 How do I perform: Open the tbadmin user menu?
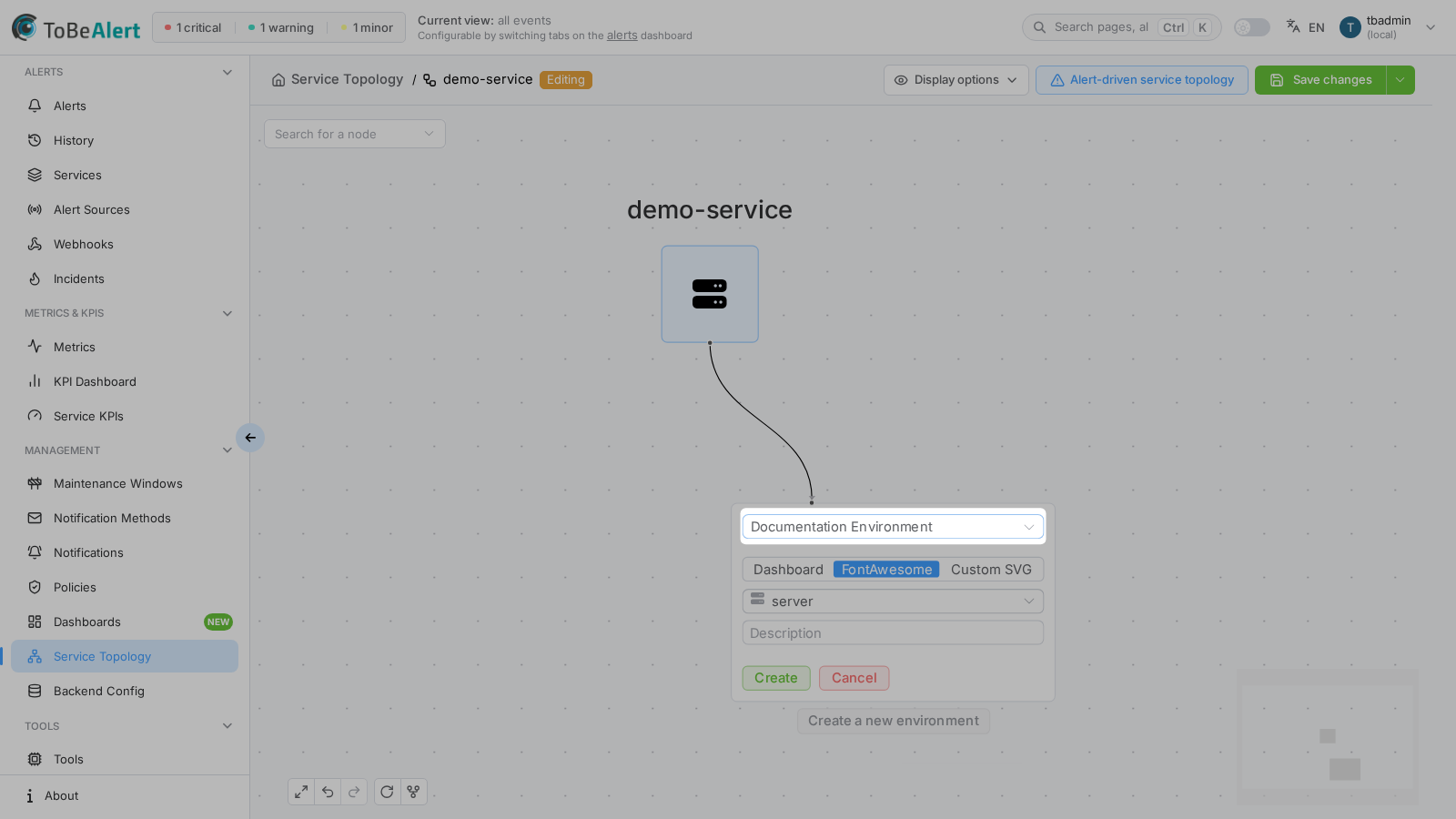tap(1388, 27)
